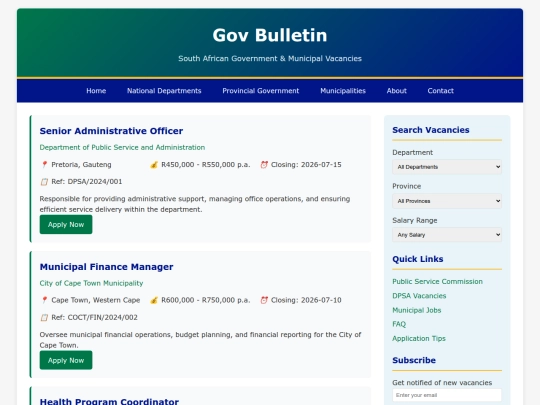The width and height of the screenshot is (540, 405).
Task: Click the Health Program Coordinator job title
Action: [x=109, y=402]
